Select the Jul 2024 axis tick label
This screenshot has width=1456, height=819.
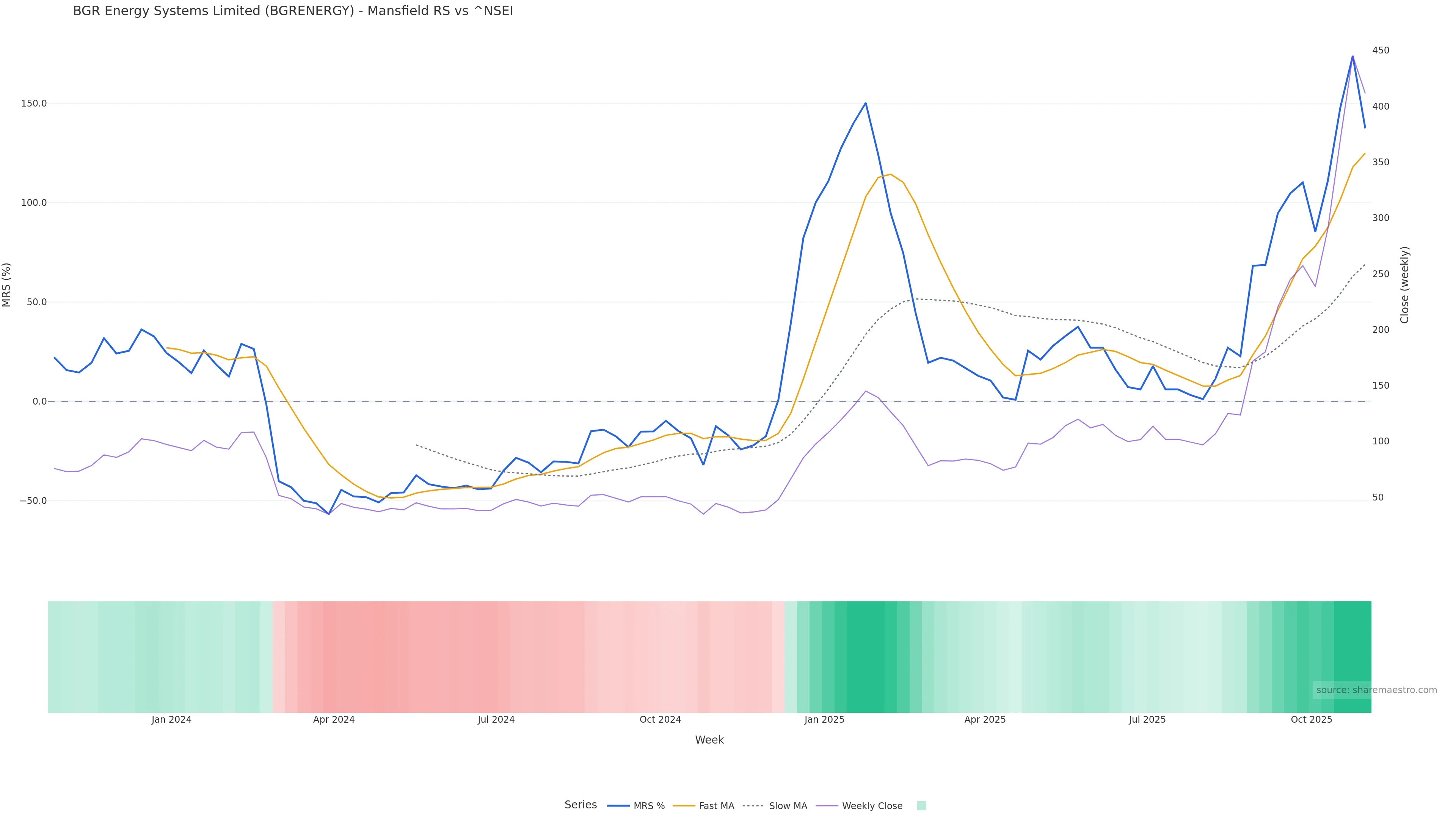(496, 720)
